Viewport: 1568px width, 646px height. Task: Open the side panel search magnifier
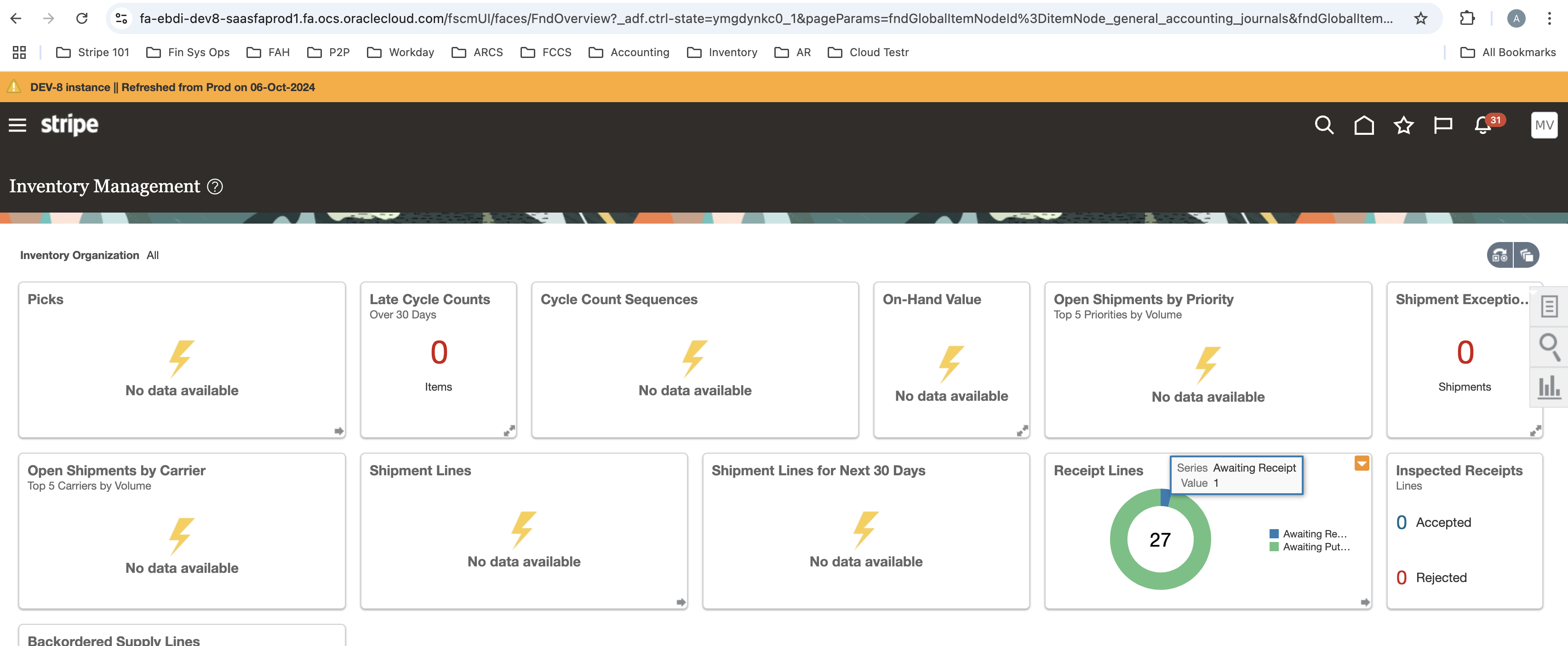(1549, 346)
